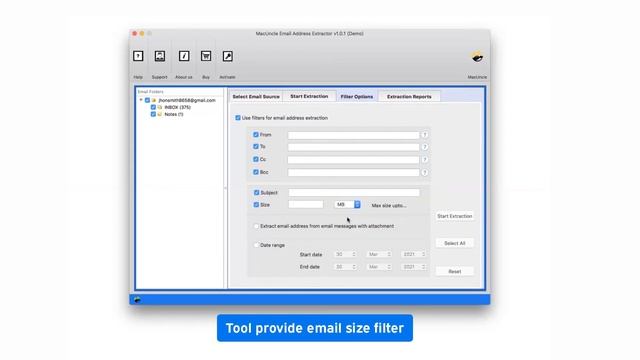Click the MacUncle logo icon
The width and height of the screenshot is (640, 360).
[477, 57]
